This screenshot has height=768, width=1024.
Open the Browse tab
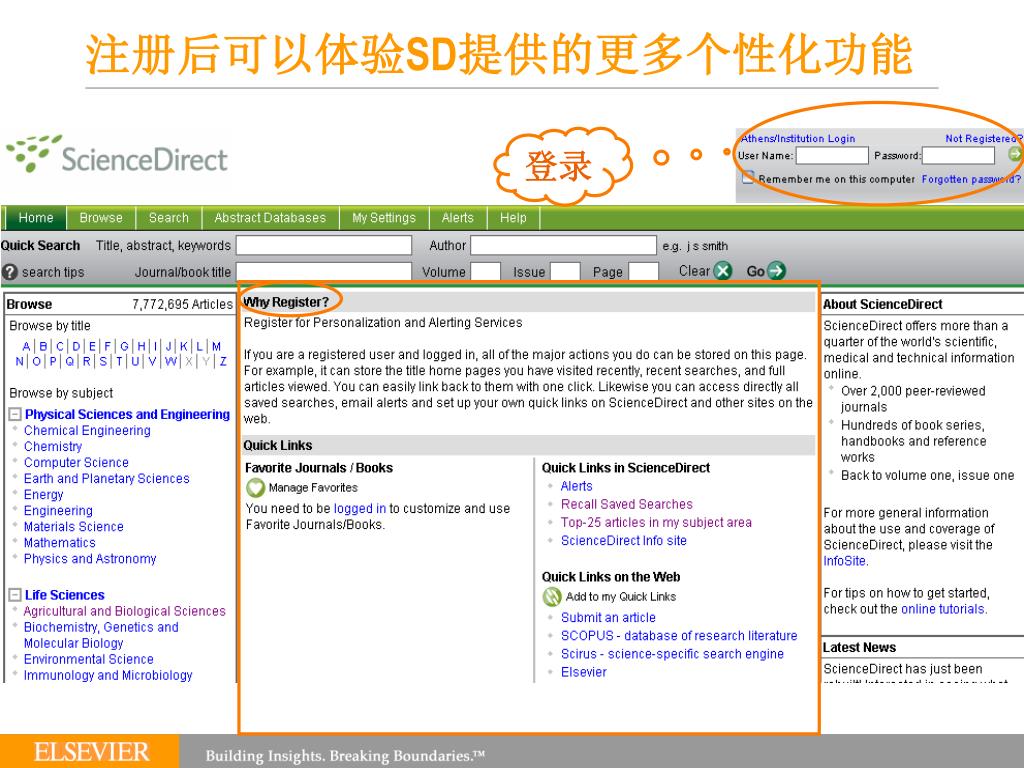click(101, 218)
